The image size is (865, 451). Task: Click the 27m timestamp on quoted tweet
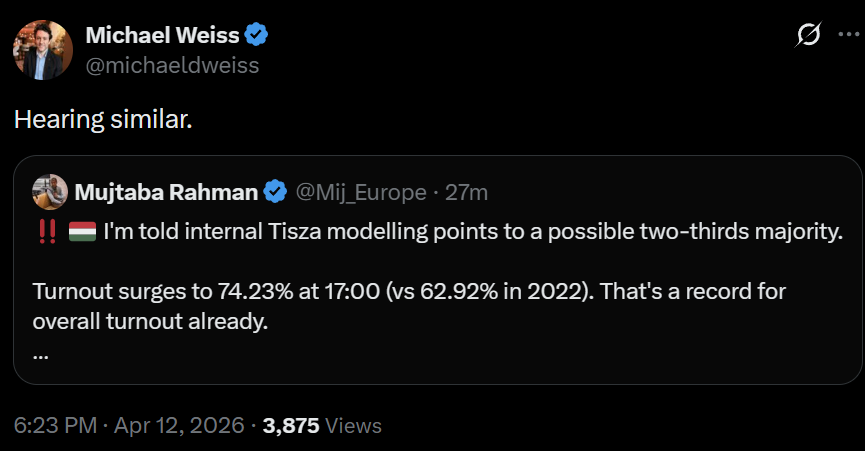(x=467, y=191)
